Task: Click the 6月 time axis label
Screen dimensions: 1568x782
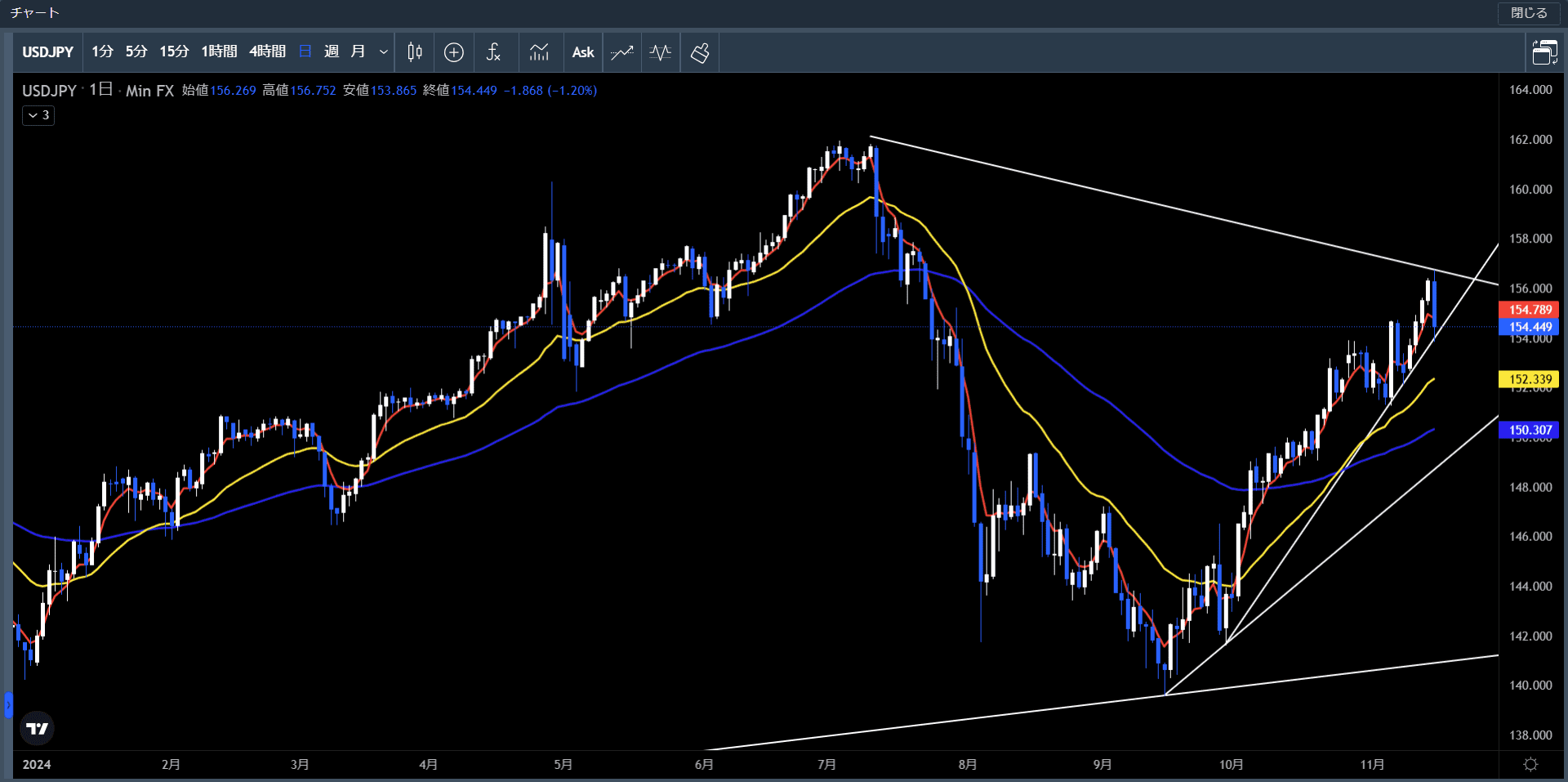Action: pyautogui.click(x=704, y=765)
